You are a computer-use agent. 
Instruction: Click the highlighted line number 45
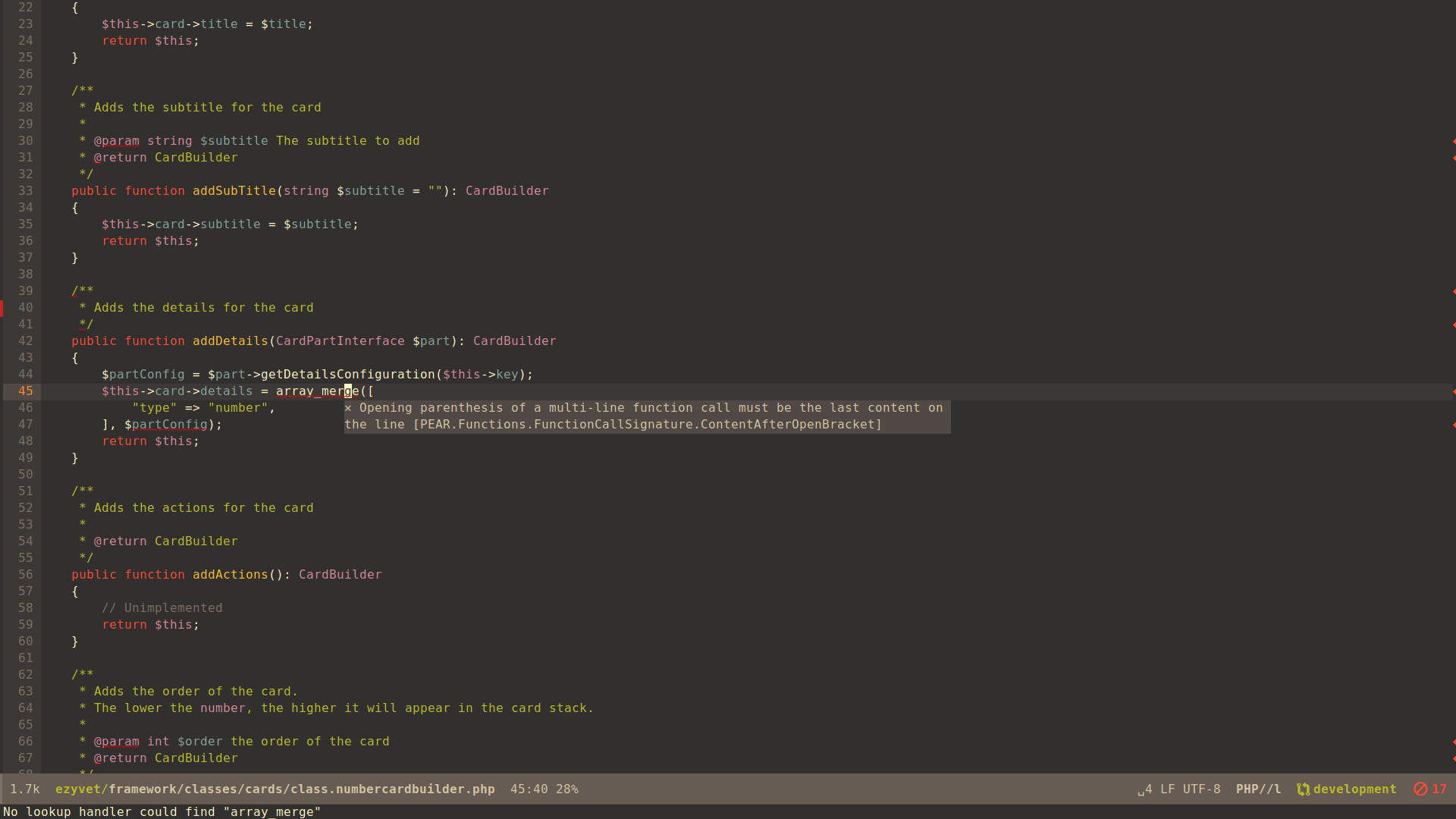pyautogui.click(x=25, y=391)
